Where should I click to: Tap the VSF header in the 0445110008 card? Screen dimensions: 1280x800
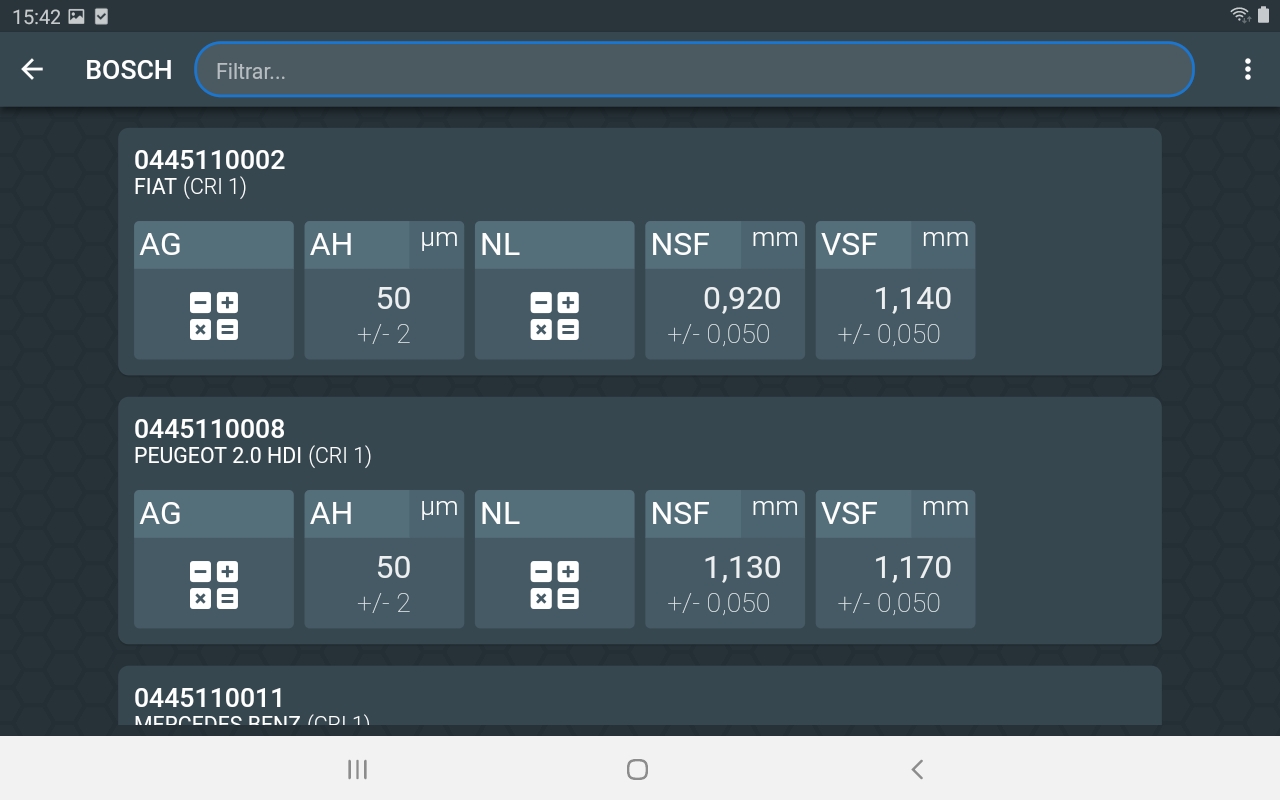tap(895, 514)
